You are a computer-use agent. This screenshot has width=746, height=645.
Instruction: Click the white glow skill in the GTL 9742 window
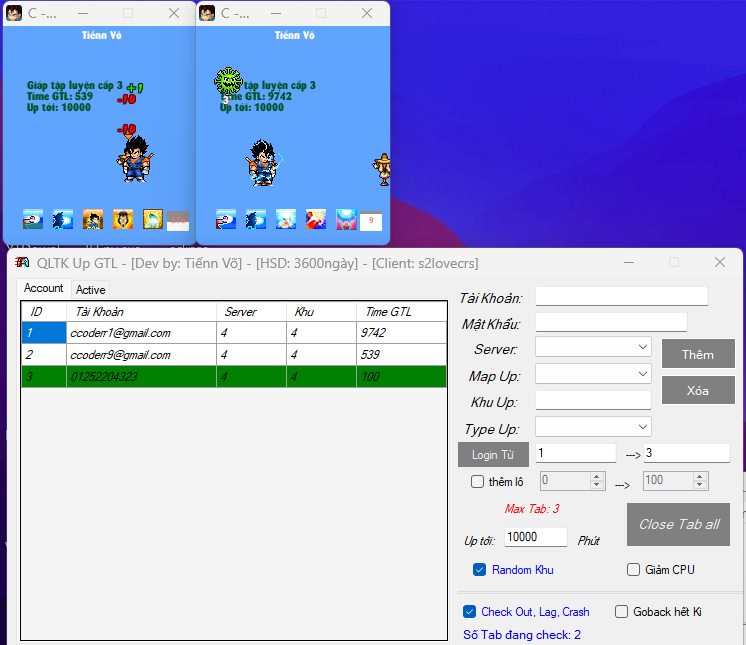286,219
